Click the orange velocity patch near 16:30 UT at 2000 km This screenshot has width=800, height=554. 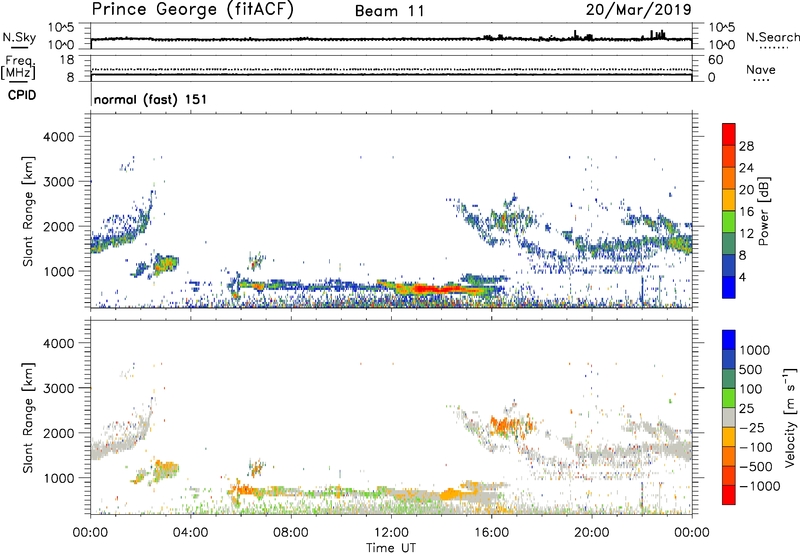510,424
